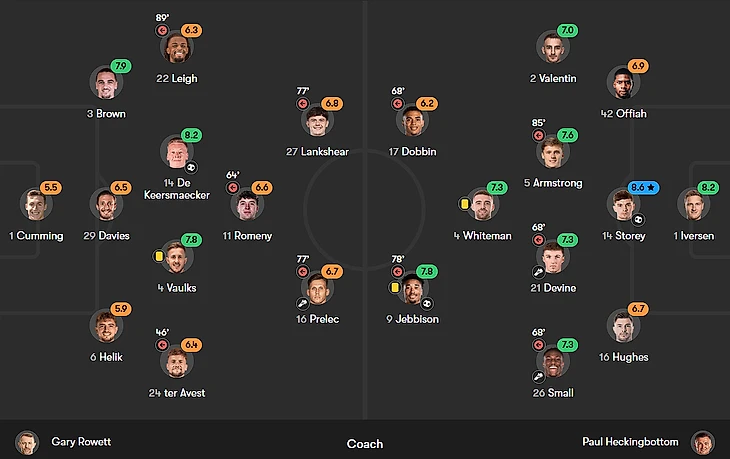Click Iversen's 8.2 rating badge
The height and width of the screenshot is (459, 730).
pyautogui.click(x=708, y=187)
